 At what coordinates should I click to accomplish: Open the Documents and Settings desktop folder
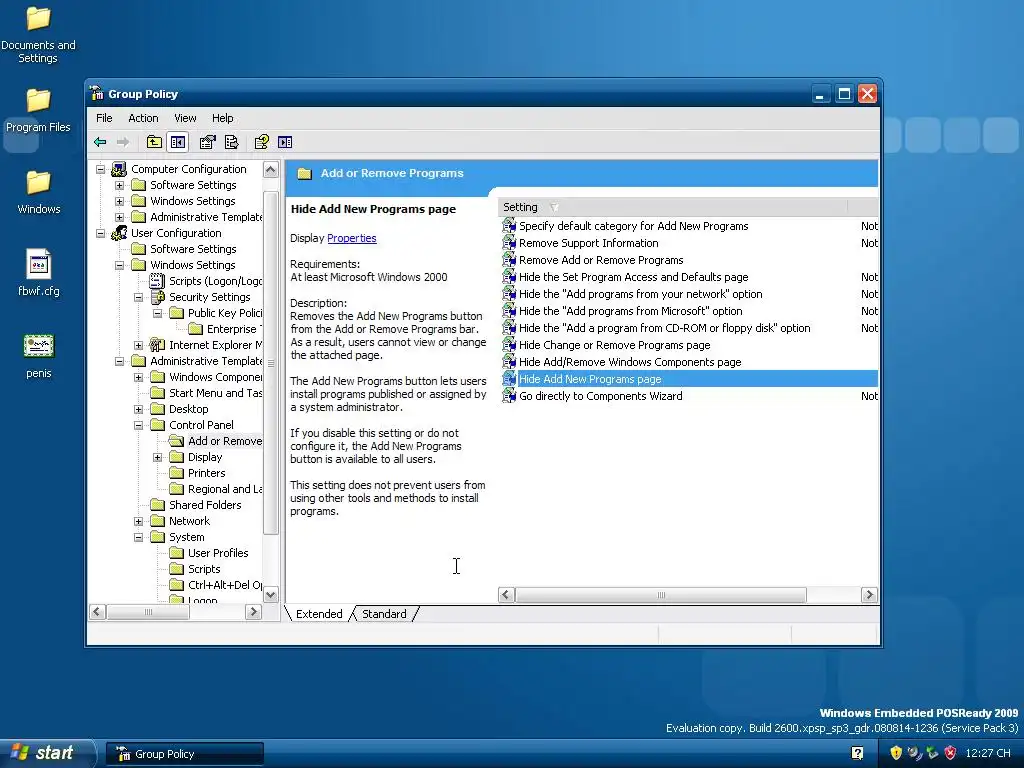coord(38,35)
